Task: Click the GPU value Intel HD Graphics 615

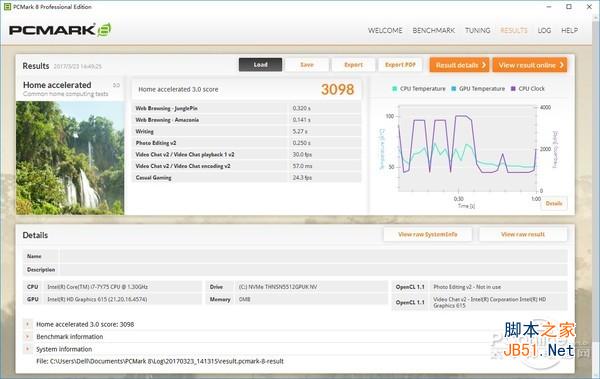Action: click(97, 299)
